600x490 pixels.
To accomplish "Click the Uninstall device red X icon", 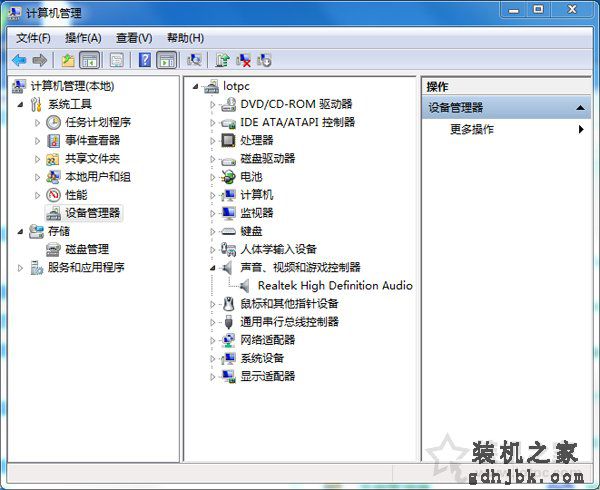I will [x=243, y=60].
